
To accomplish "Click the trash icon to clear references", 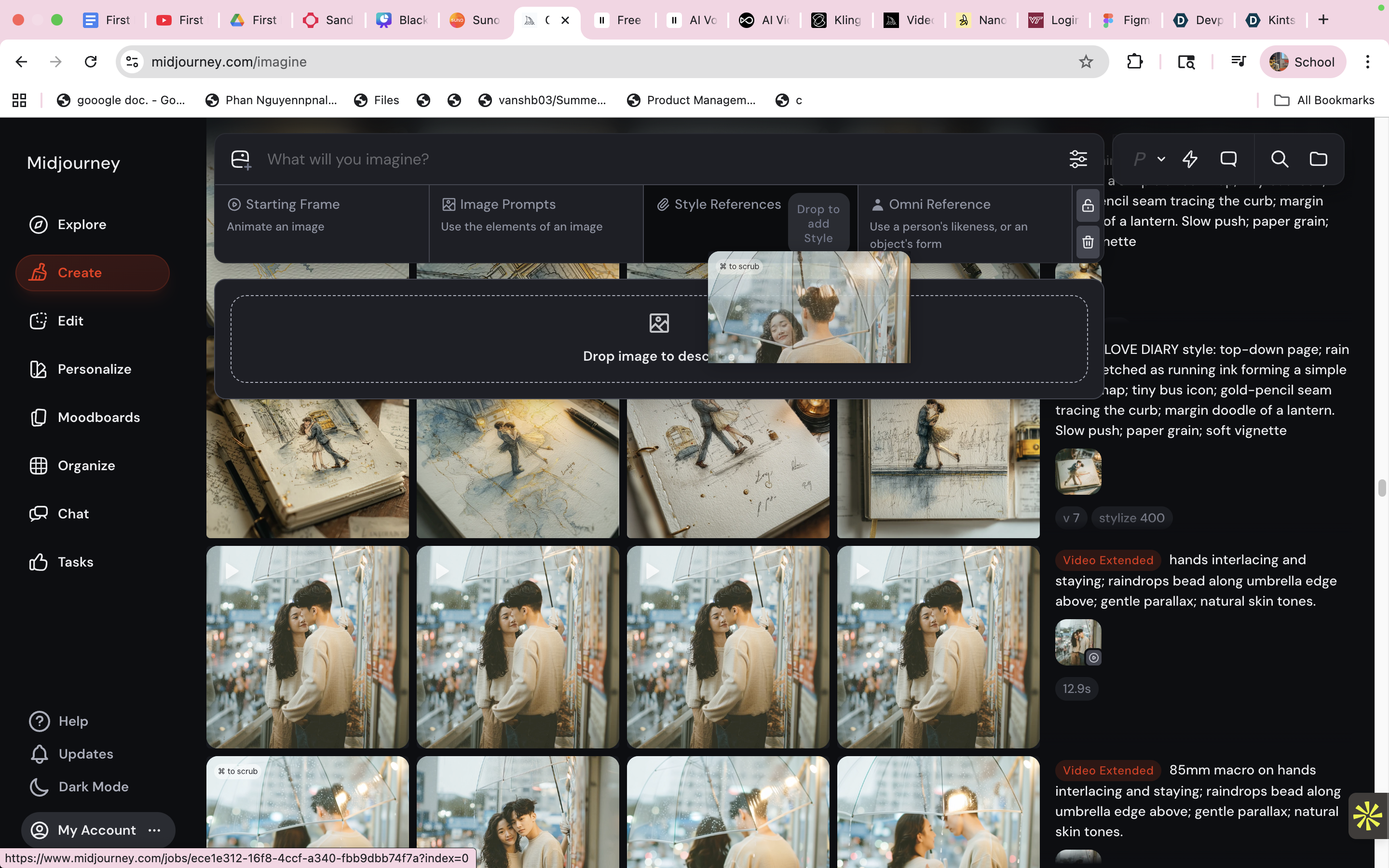I will point(1088,242).
